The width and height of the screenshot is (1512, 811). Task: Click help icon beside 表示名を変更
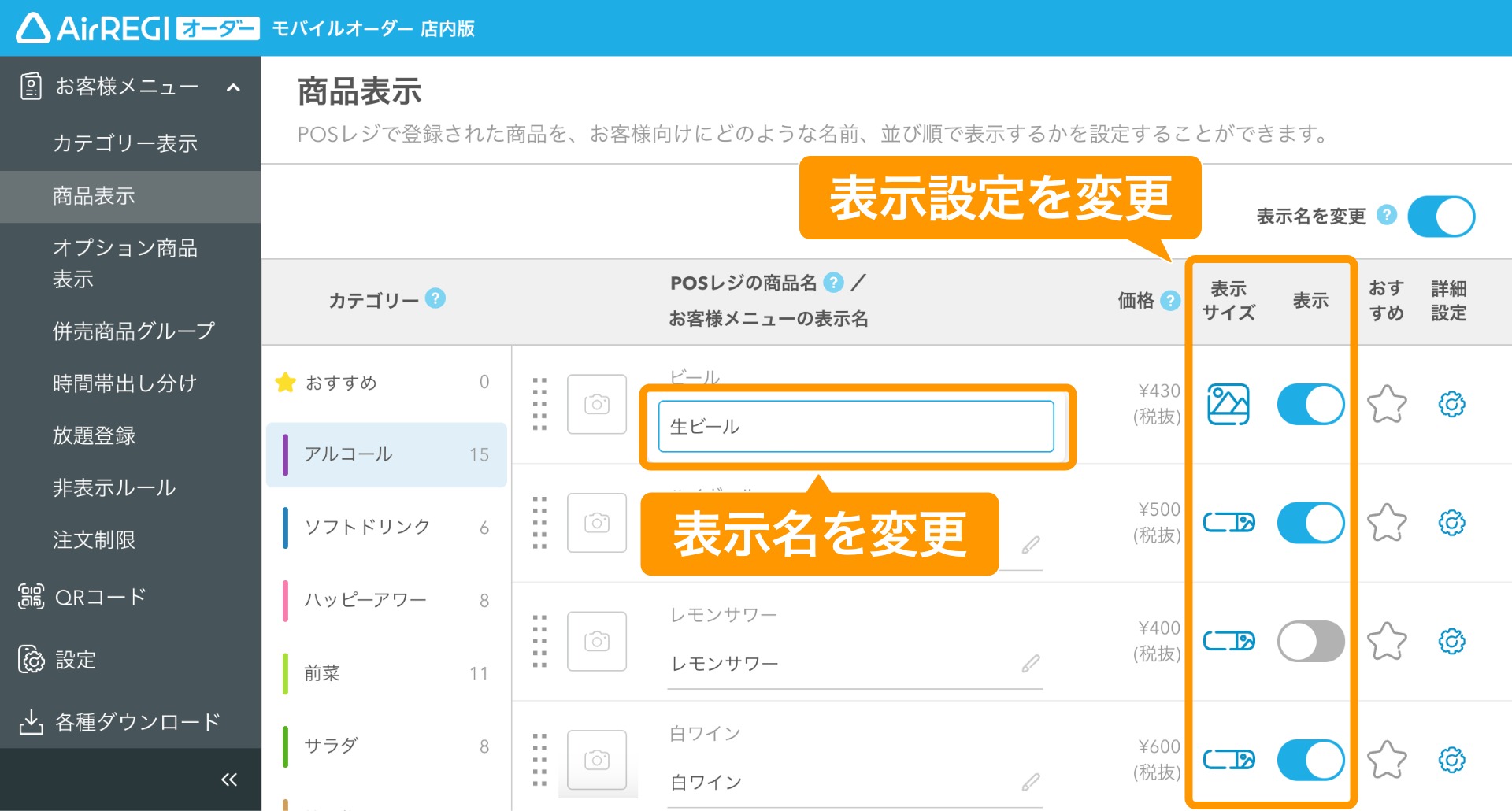1387,215
